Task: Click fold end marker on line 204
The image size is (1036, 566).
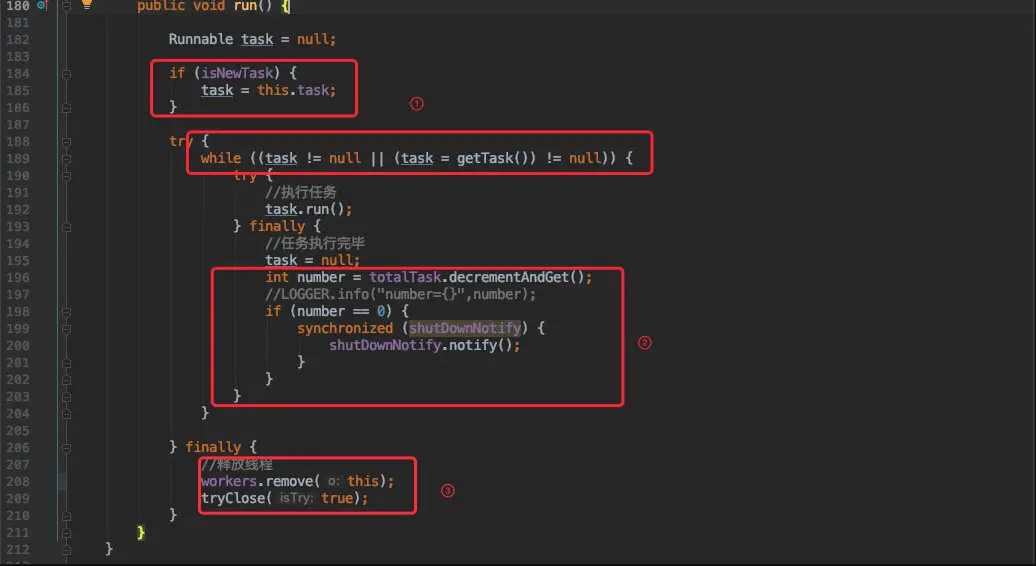Action: tap(66, 414)
